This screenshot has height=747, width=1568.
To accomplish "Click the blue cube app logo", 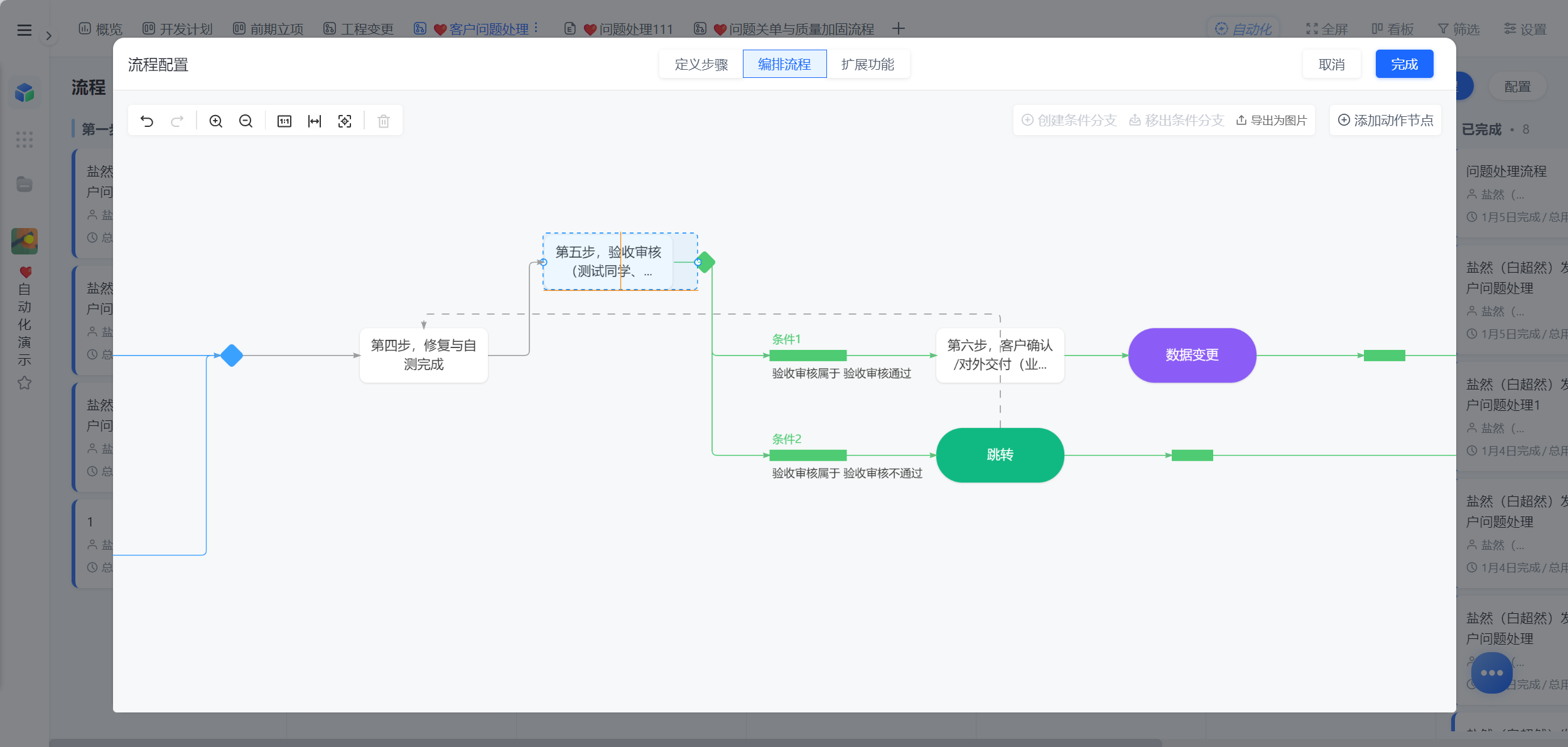I will coord(24,92).
